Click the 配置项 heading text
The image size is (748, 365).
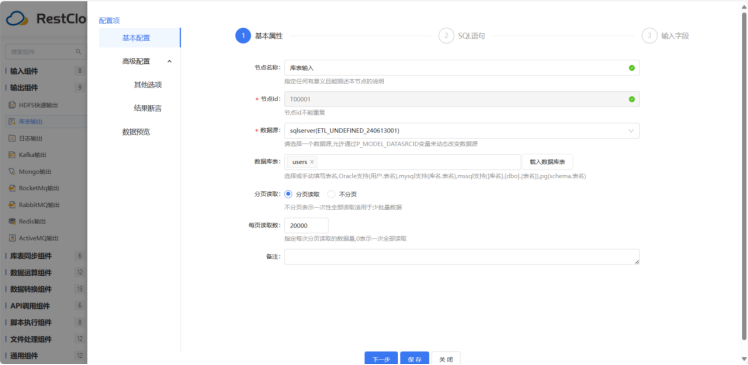(109, 21)
